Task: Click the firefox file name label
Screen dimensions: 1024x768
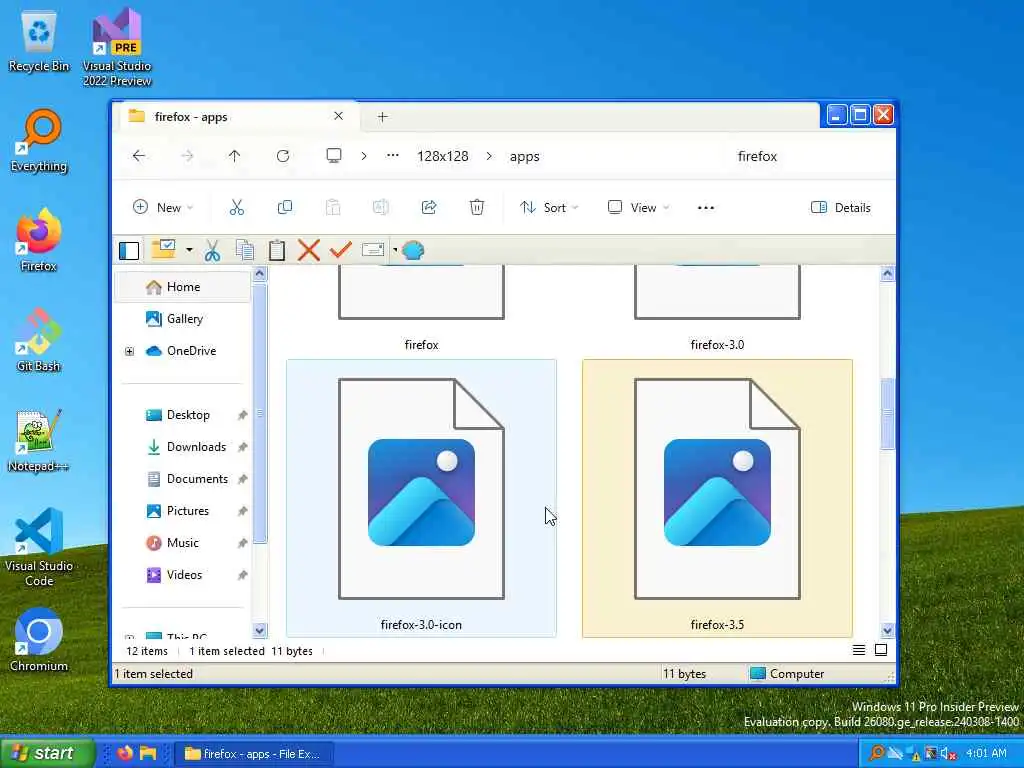Action: pyautogui.click(x=421, y=344)
